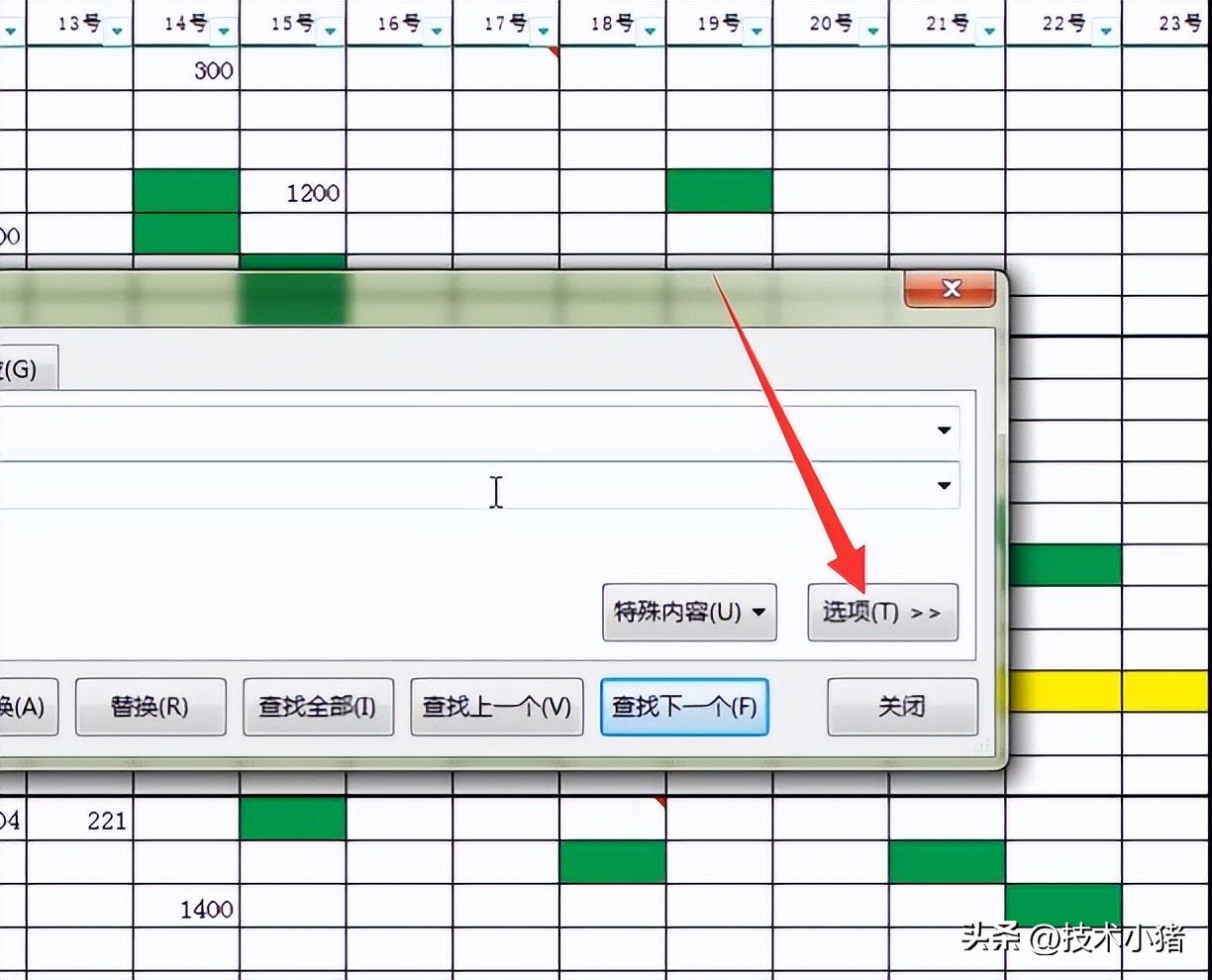Expand the replace-with history dropdown arrow
This screenshot has width=1212, height=980.
tap(942, 486)
